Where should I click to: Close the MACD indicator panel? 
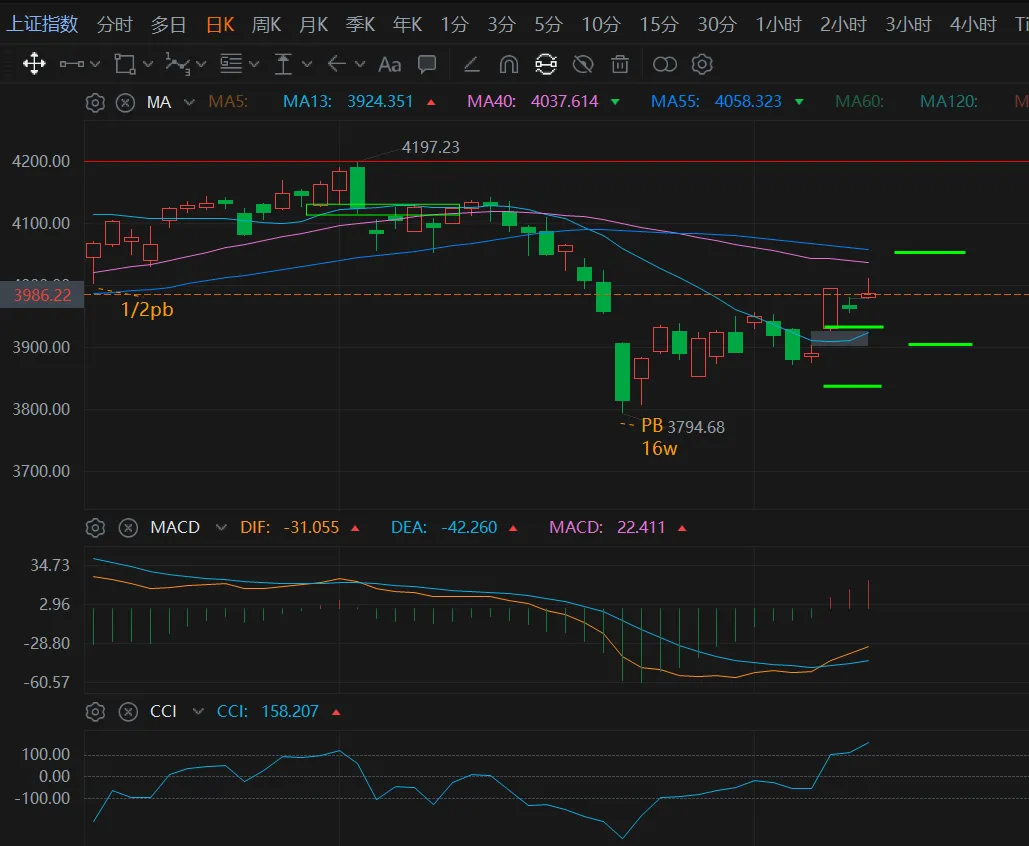128,528
